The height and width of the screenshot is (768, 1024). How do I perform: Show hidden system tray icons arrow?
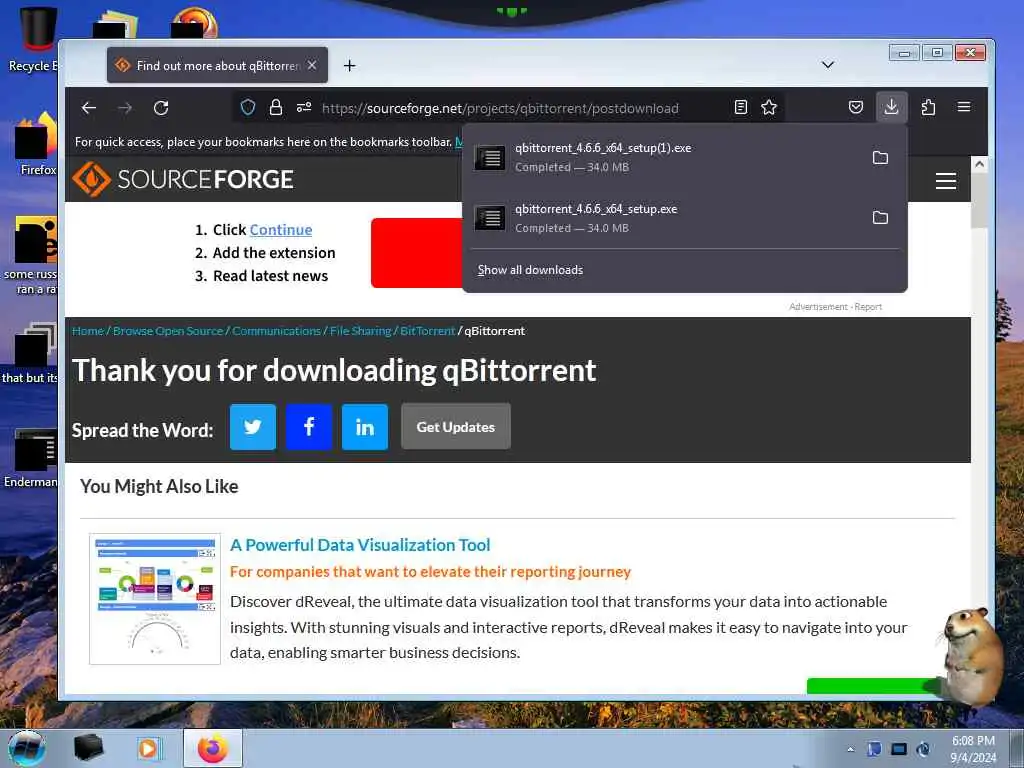[850, 749]
